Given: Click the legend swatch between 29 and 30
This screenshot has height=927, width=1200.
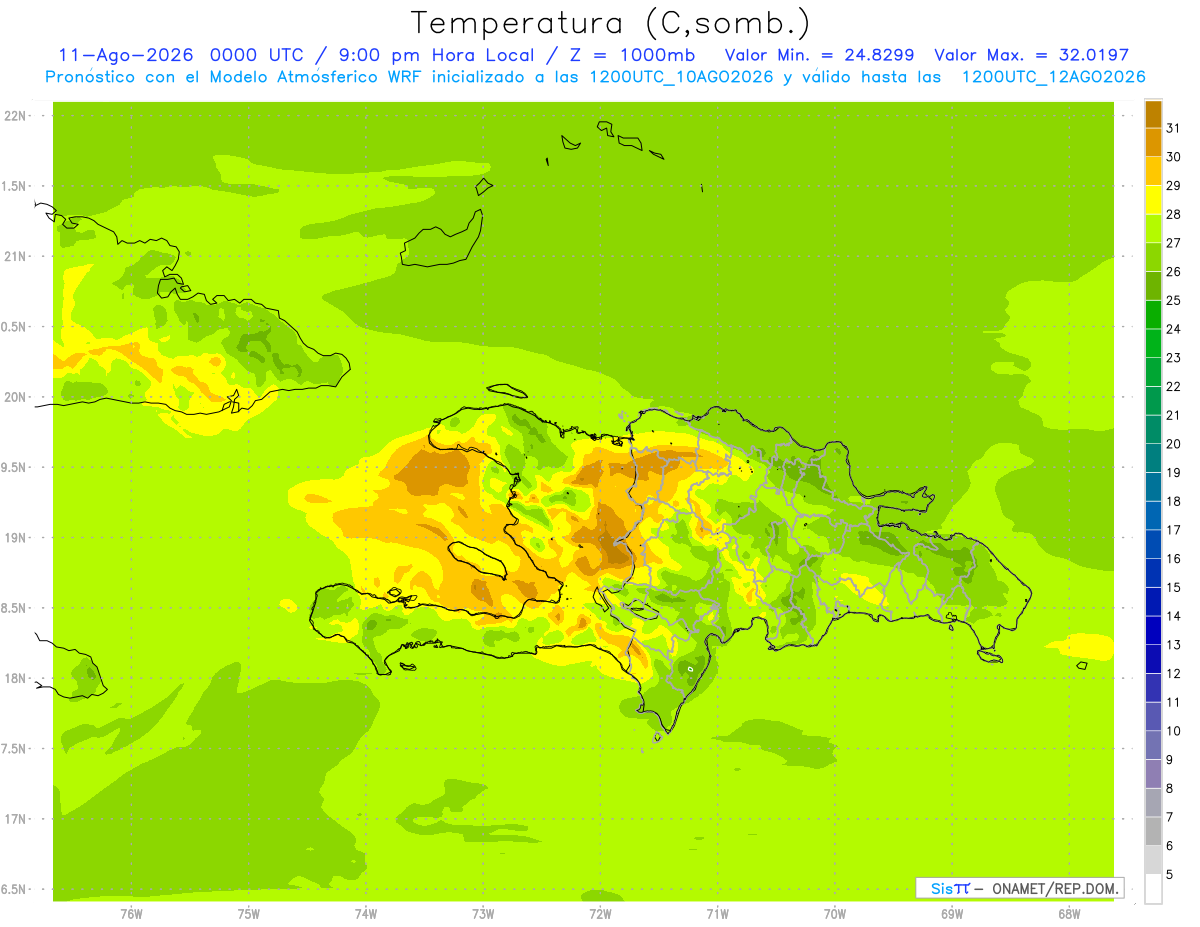Looking at the screenshot, I should coord(1153,171).
